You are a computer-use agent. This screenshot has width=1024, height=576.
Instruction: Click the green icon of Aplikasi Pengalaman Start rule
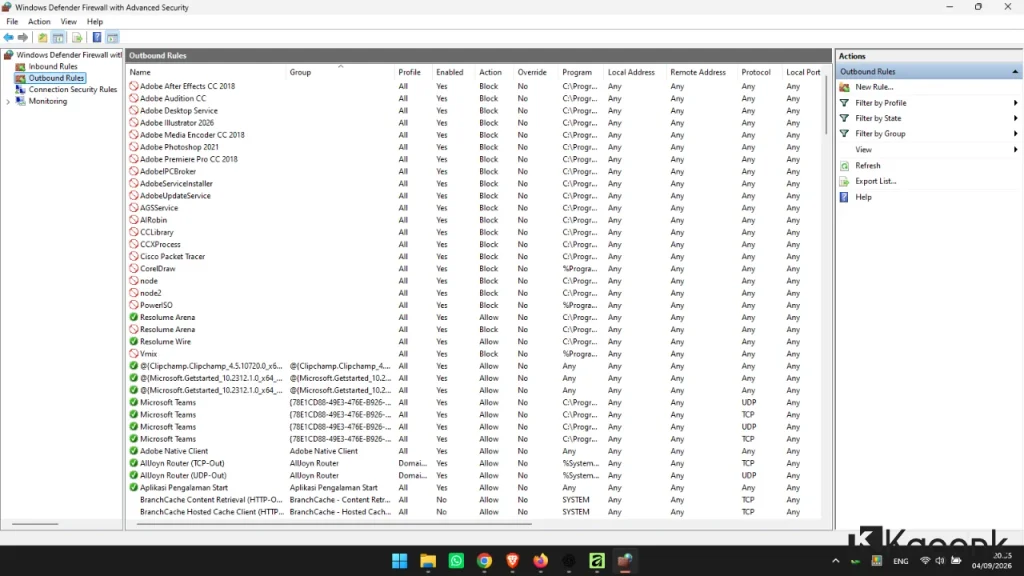pos(134,488)
